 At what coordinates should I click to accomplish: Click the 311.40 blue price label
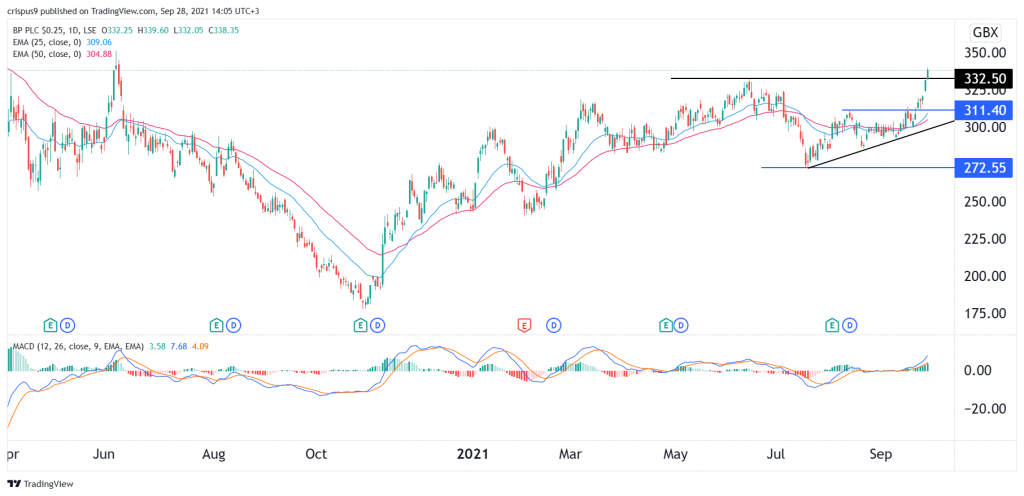(984, 110)
